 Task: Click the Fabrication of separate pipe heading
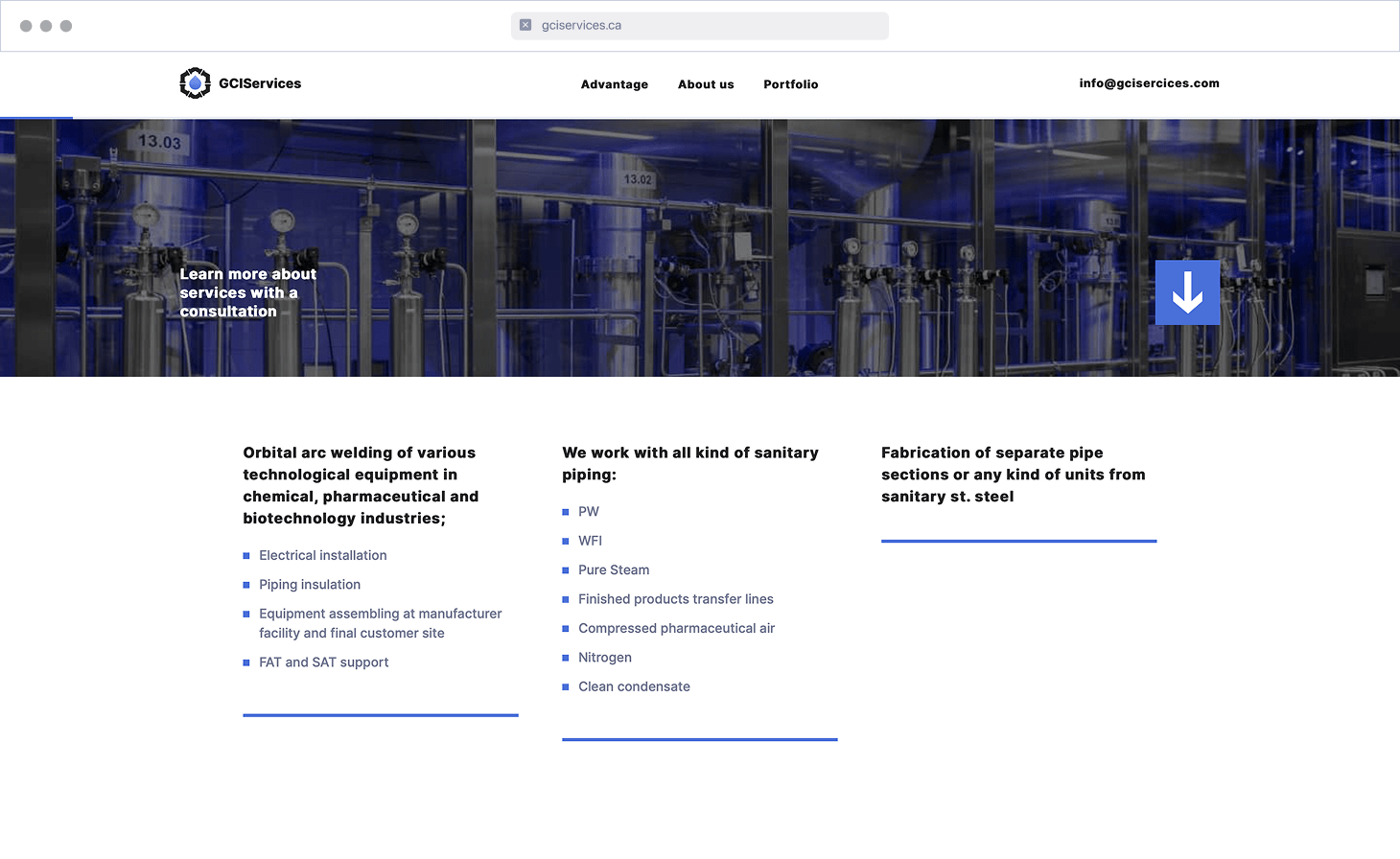coord(1013,475)
